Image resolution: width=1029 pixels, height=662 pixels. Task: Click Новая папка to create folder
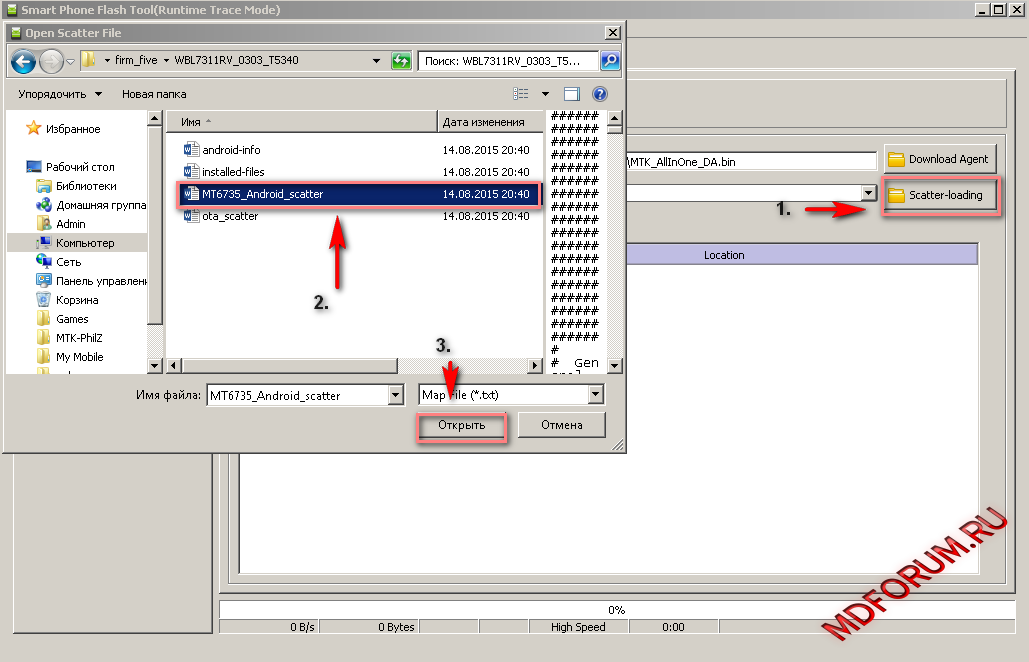(x=154, y=94)
